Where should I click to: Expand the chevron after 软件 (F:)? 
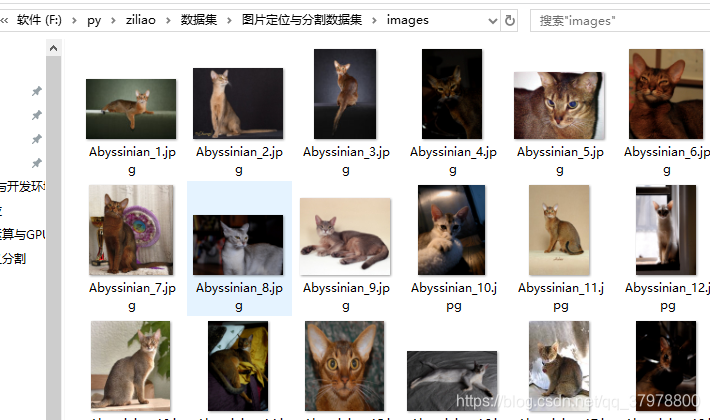point(74,20)
